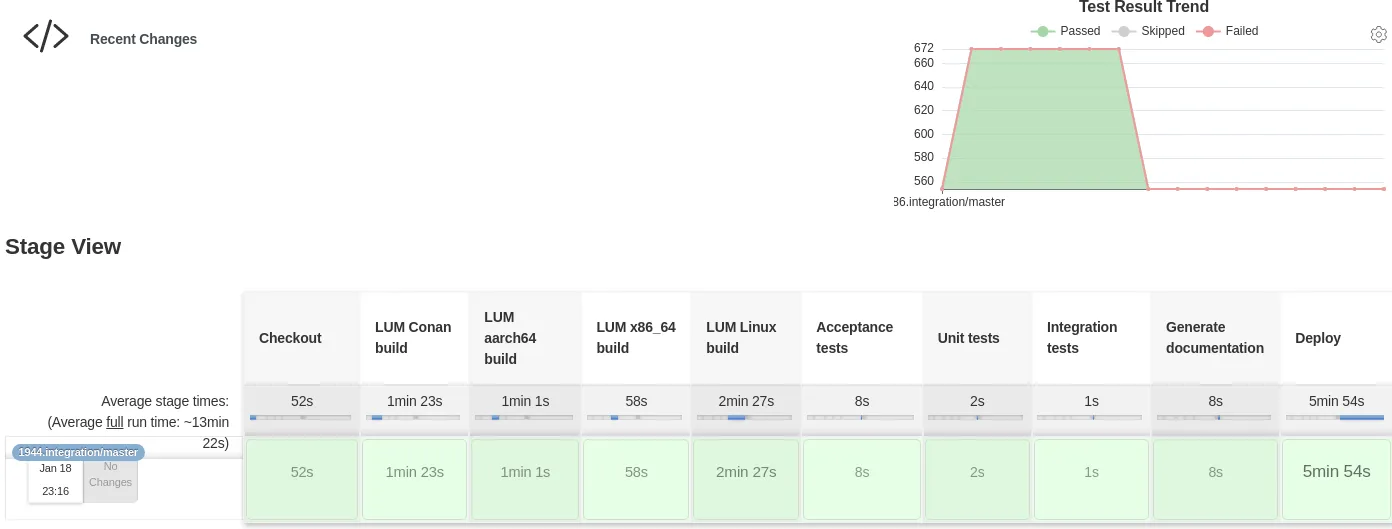Open the Unit tests cell showing 2s

(x=977, y=479)
